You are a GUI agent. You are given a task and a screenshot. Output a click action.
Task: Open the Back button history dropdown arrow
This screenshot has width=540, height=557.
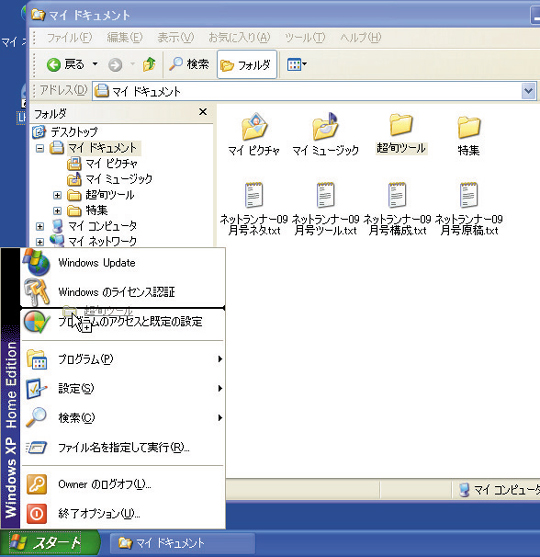point(95,64)
